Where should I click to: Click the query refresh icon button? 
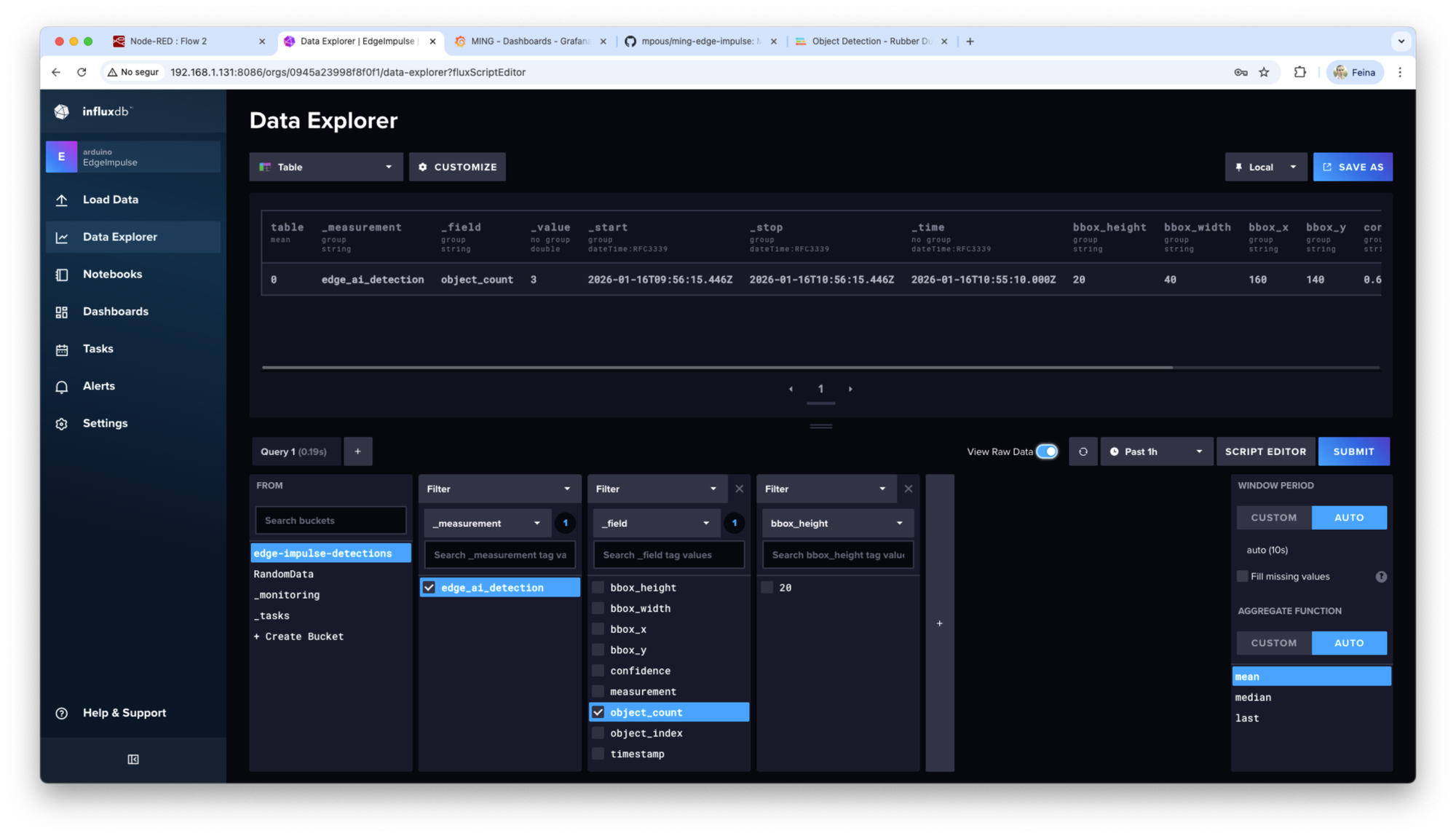coord(1083,451)
